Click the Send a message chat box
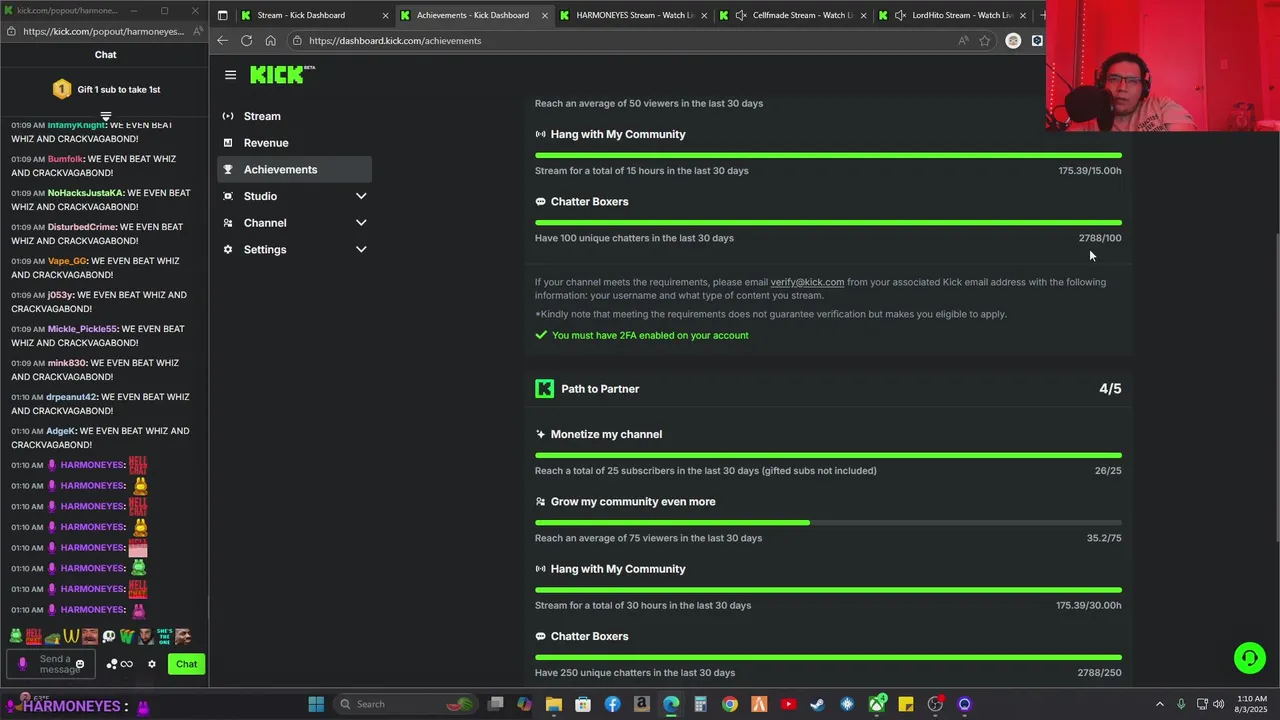The image size is (1280, 720). [x=51, y=664]
